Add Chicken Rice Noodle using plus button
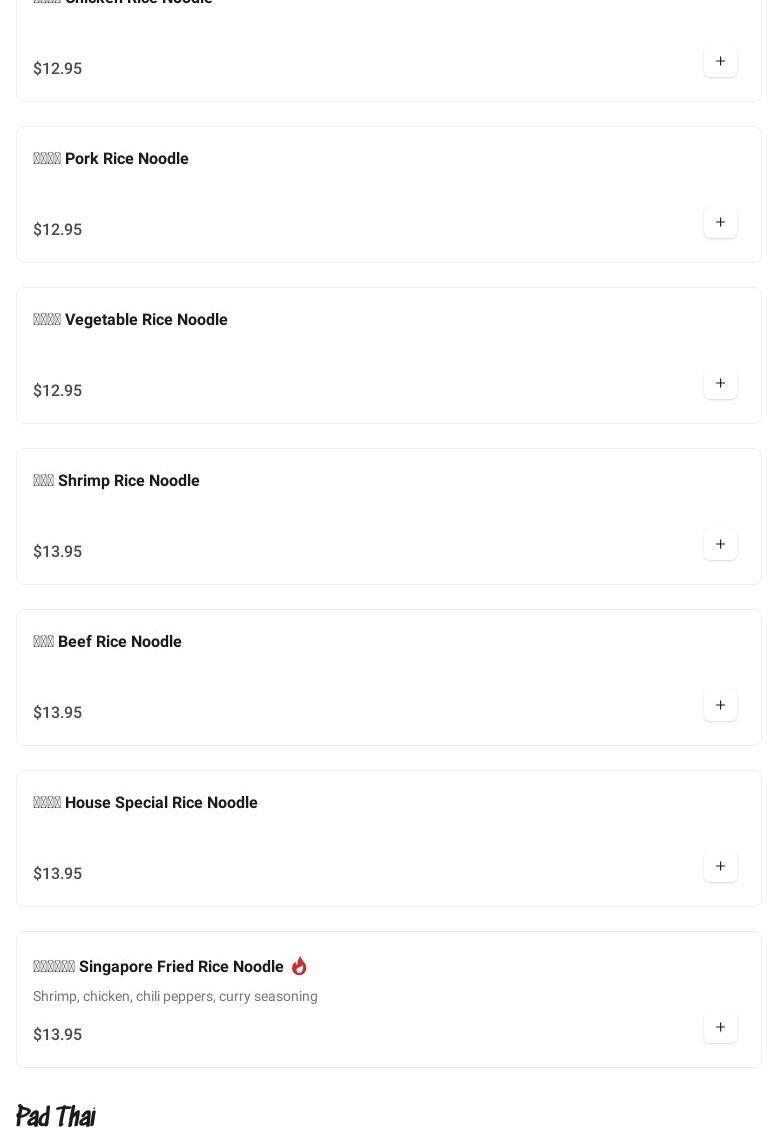The width and height of the screenshot is (778, 1147). point(720,62)
